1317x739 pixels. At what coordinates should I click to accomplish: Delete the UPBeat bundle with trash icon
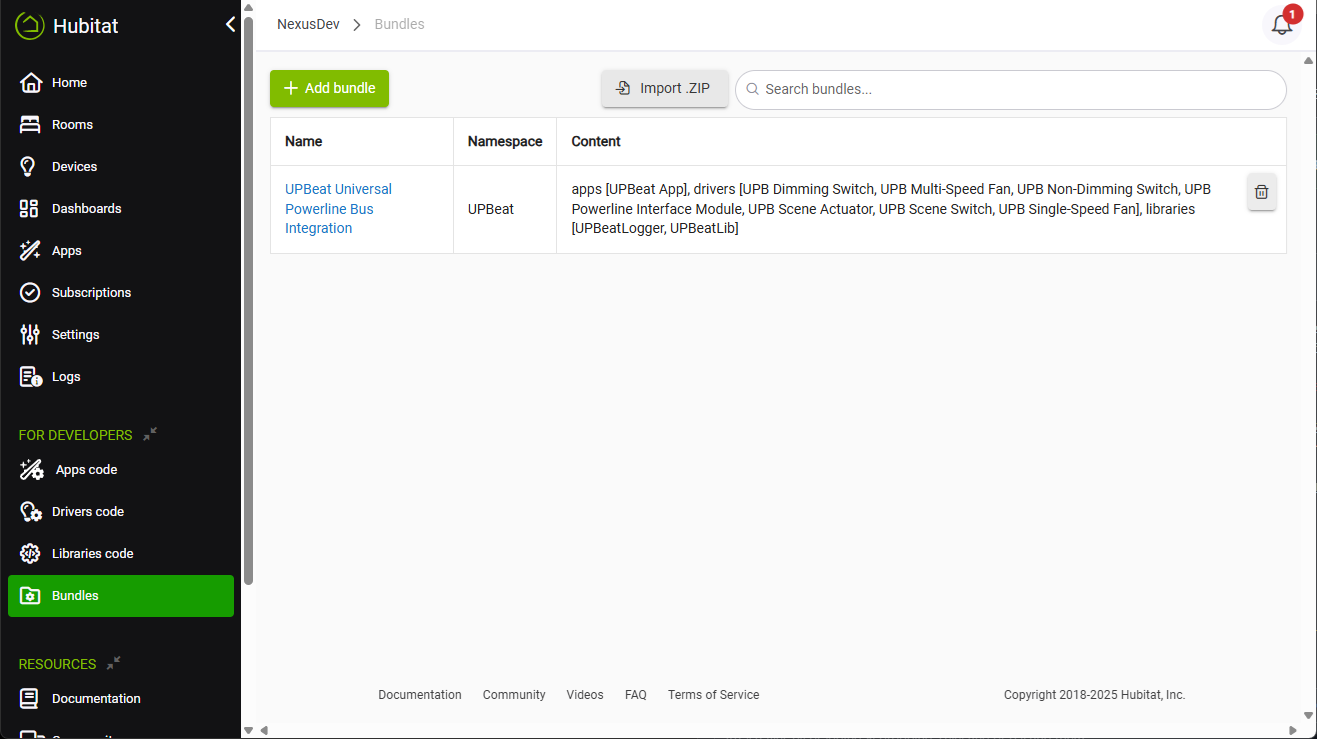(x=1261, y=192)
